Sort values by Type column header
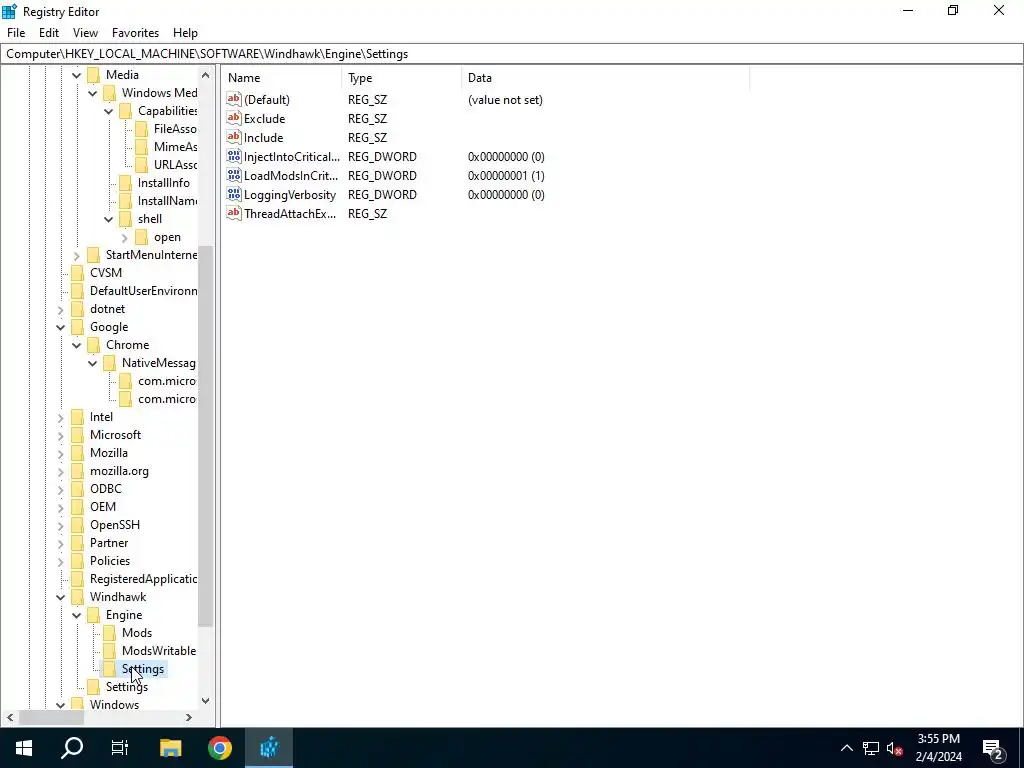Image resolution: width=1024 pixels, height=768 pixels. (402, 78)
